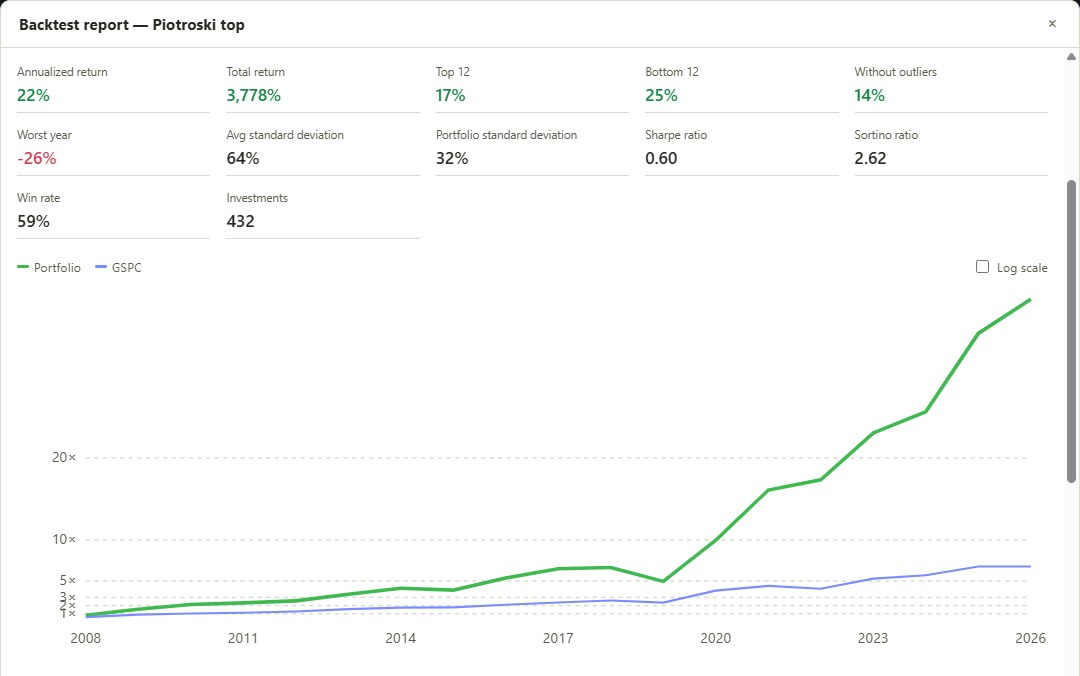Click the 2026 x-axis label
Image resolution: width=1080 pixels, height=676 pixels.
point(1030,638)
